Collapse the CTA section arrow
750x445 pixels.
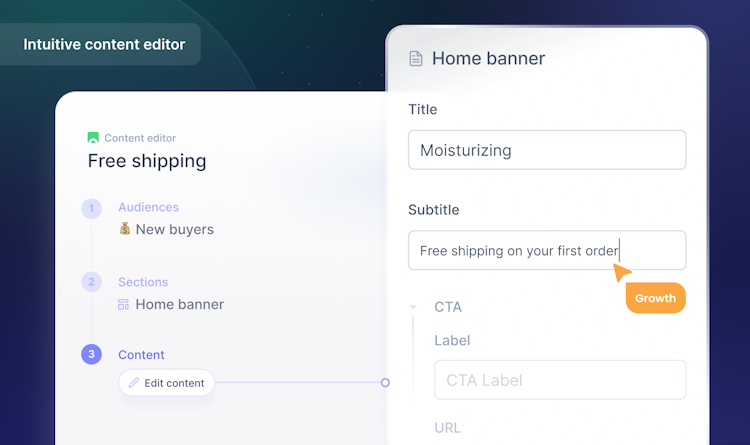coord(413,307)
